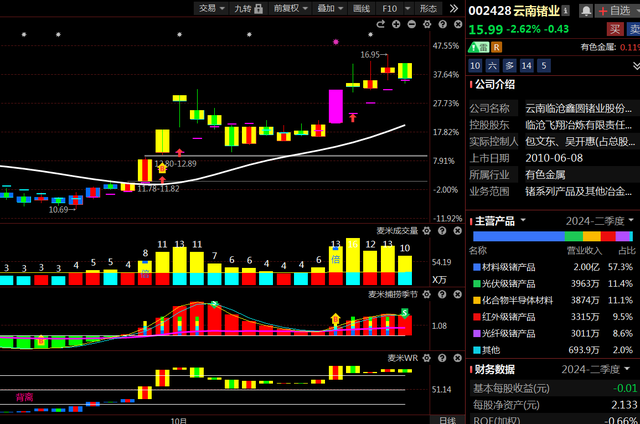This screenshot has width=640, height=424.
Task: Click the green S sell signal marker
Action: [404, 313]
